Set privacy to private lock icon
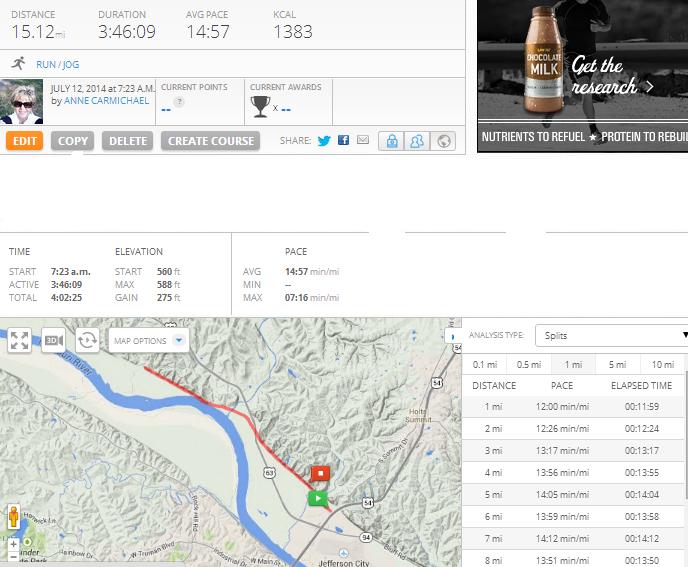 391,141
